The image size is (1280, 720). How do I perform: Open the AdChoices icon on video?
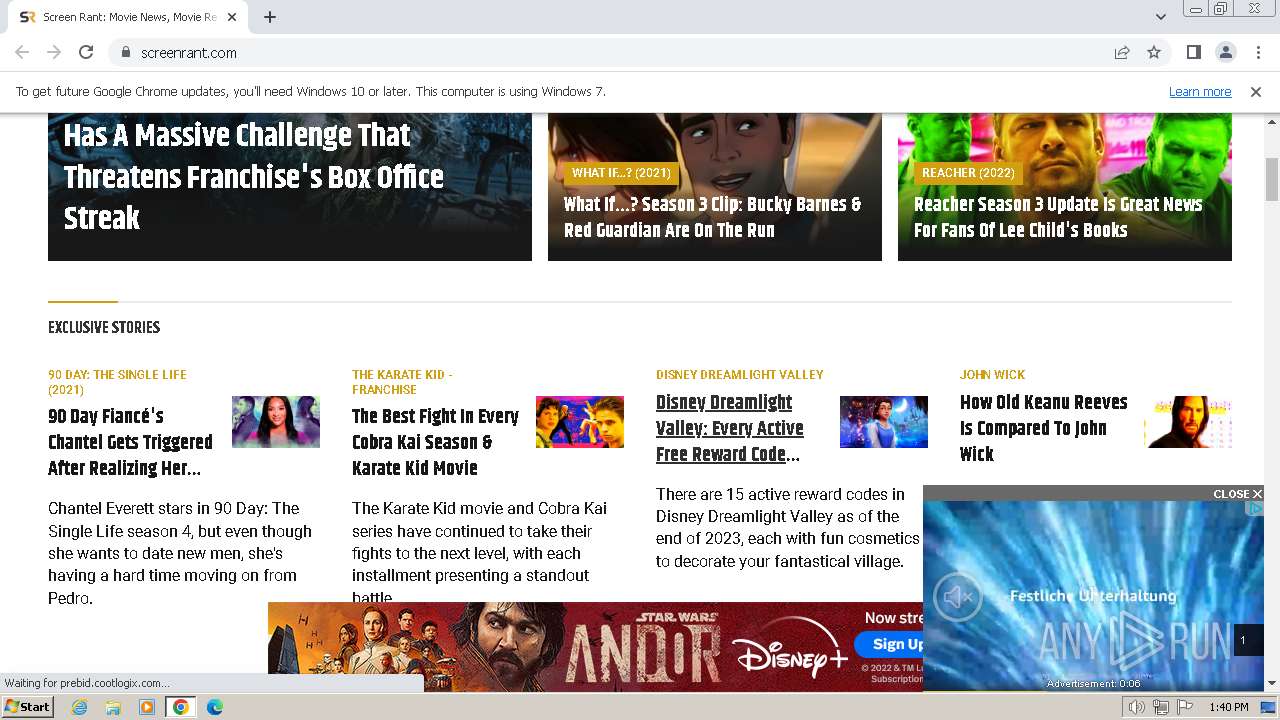tap(1256, 509)
